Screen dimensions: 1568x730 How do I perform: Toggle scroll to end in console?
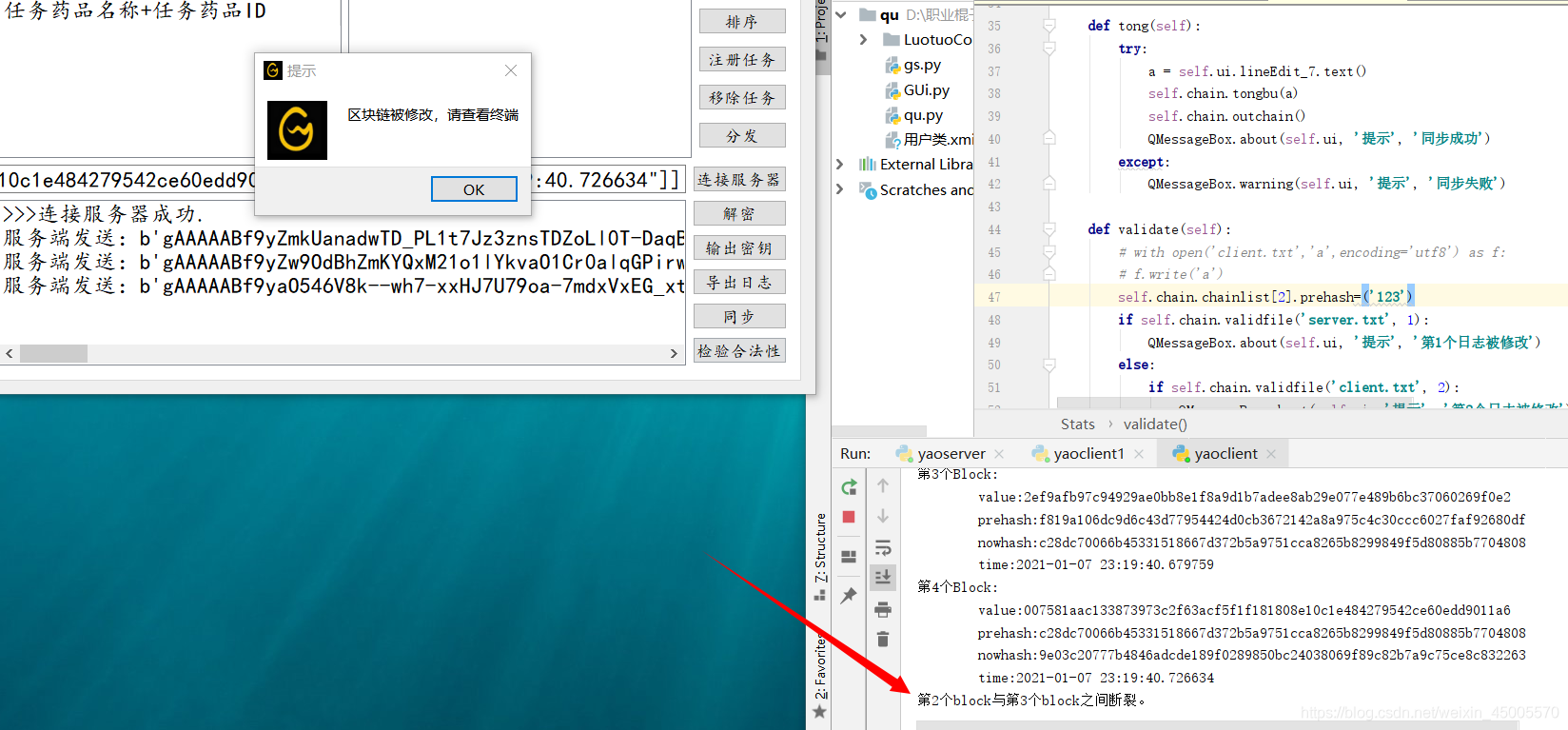(883, 577)
